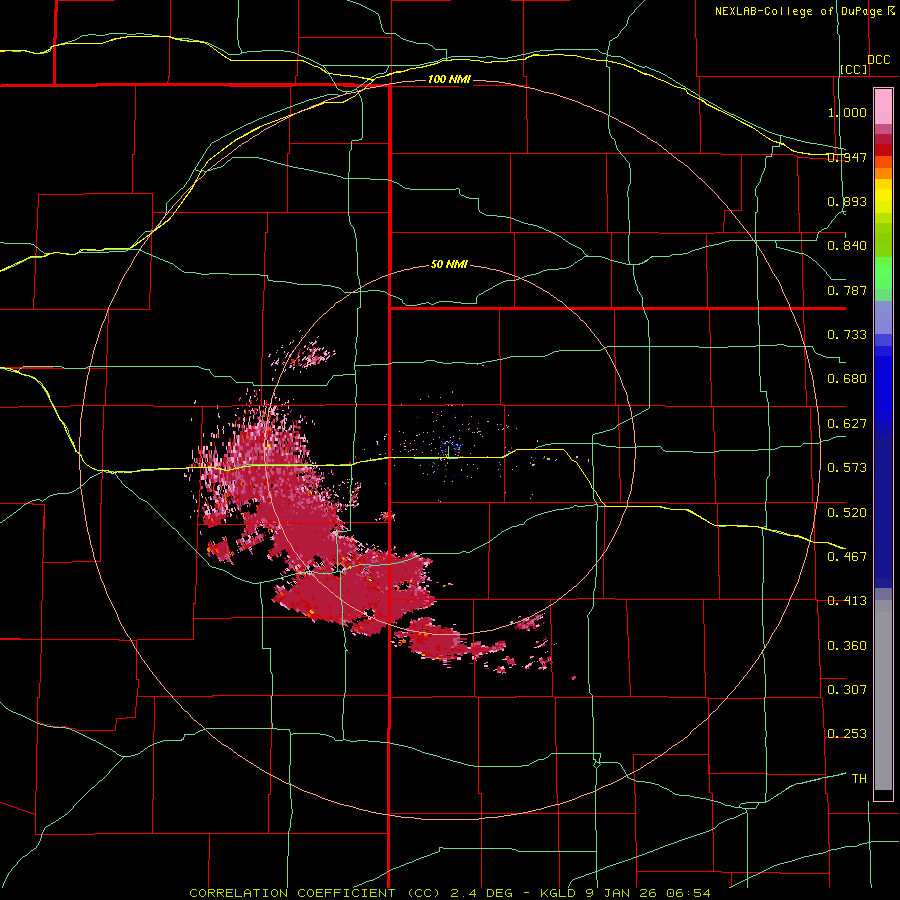
Task: Click the 0.413 legend value
Action: 847,601
